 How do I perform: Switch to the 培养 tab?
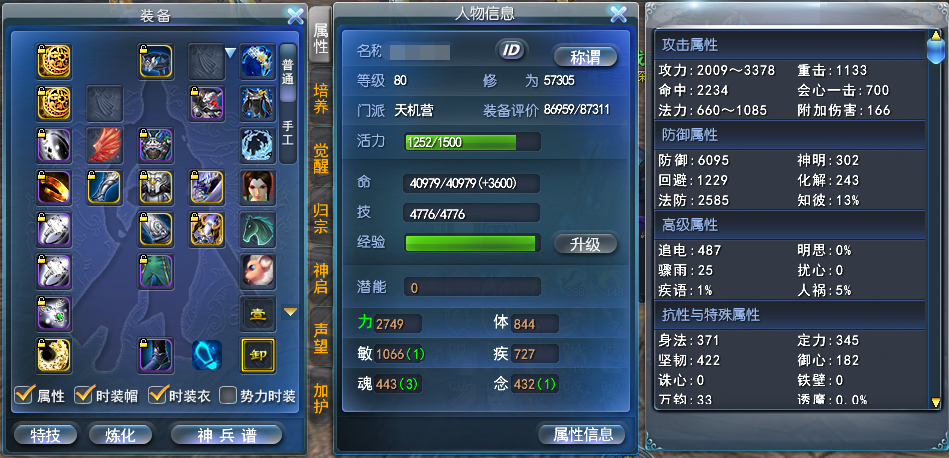tap(321, 99)
